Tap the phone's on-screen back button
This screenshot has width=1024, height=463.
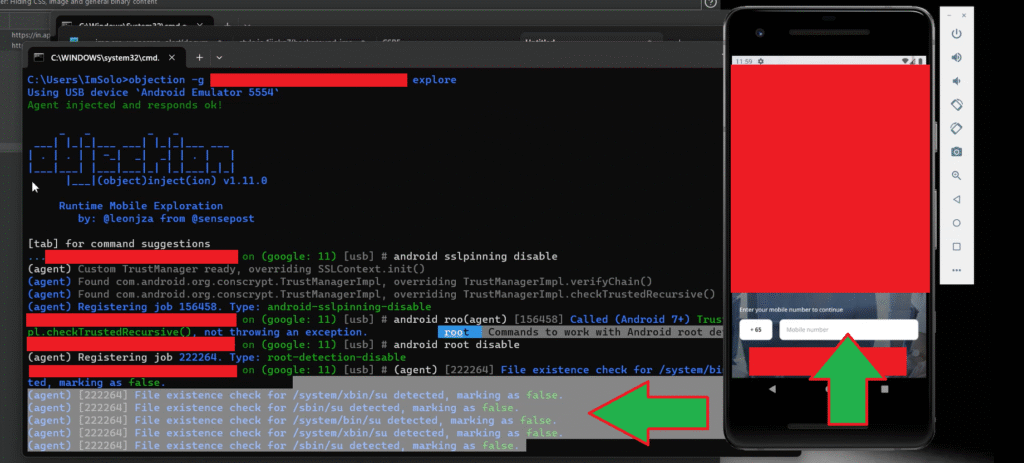pos(773,388)
